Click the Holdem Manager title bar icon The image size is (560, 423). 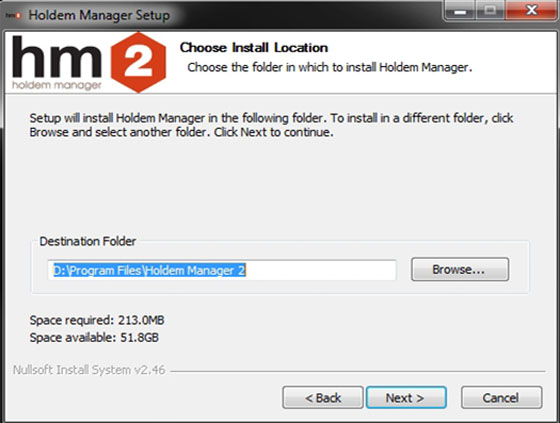pos(14,15)
